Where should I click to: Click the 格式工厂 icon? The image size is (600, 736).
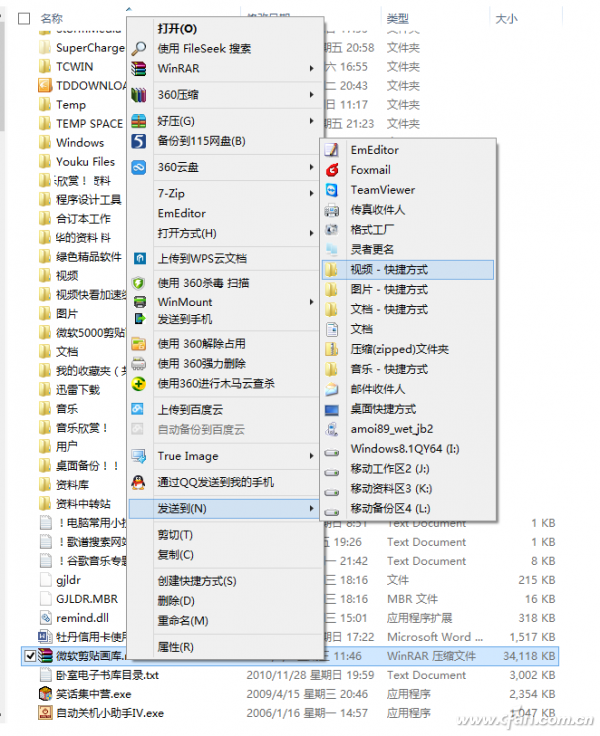tap(332, 230)
